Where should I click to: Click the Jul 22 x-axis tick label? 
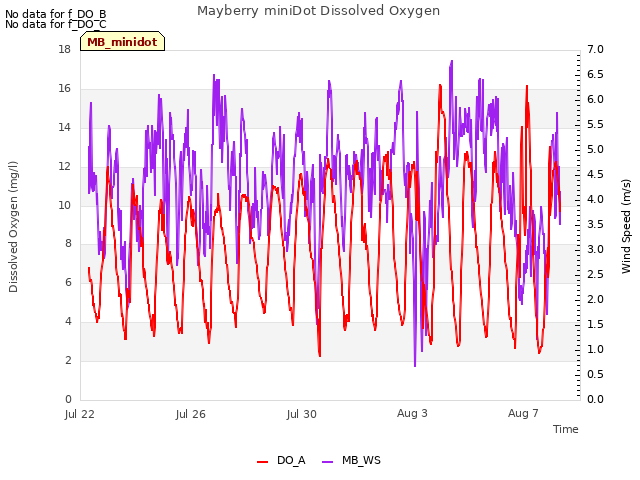[x=80, y=414]
